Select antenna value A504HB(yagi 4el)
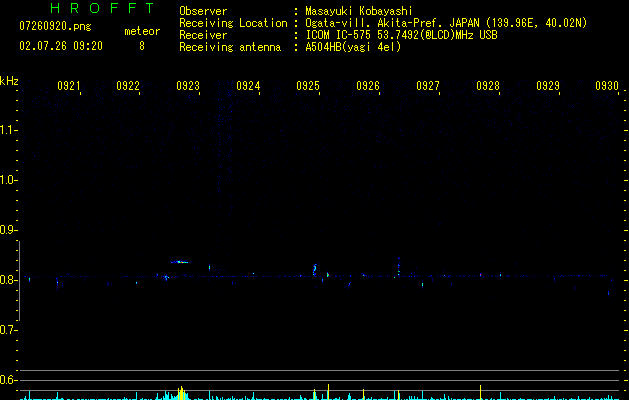 click(x=353, y=47)
